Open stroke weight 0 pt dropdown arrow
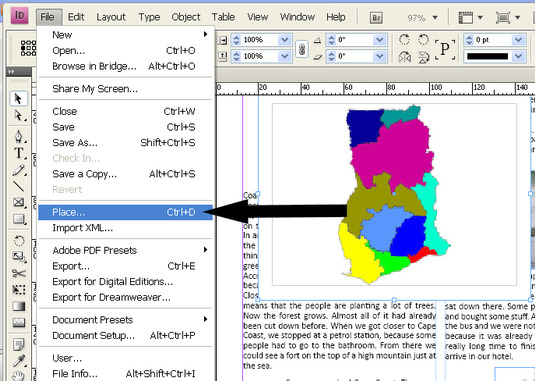The image size is (535, 381). click(x=518, y=40)
